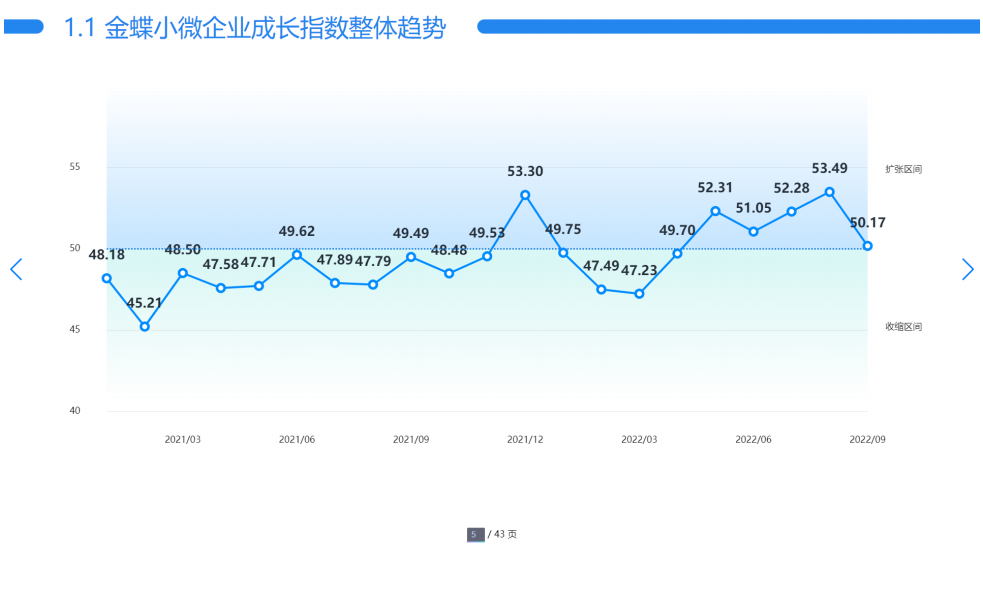983x604 pixels.
Task: Click the 2021/06 x-axis label
Action: tap(297, 440)
